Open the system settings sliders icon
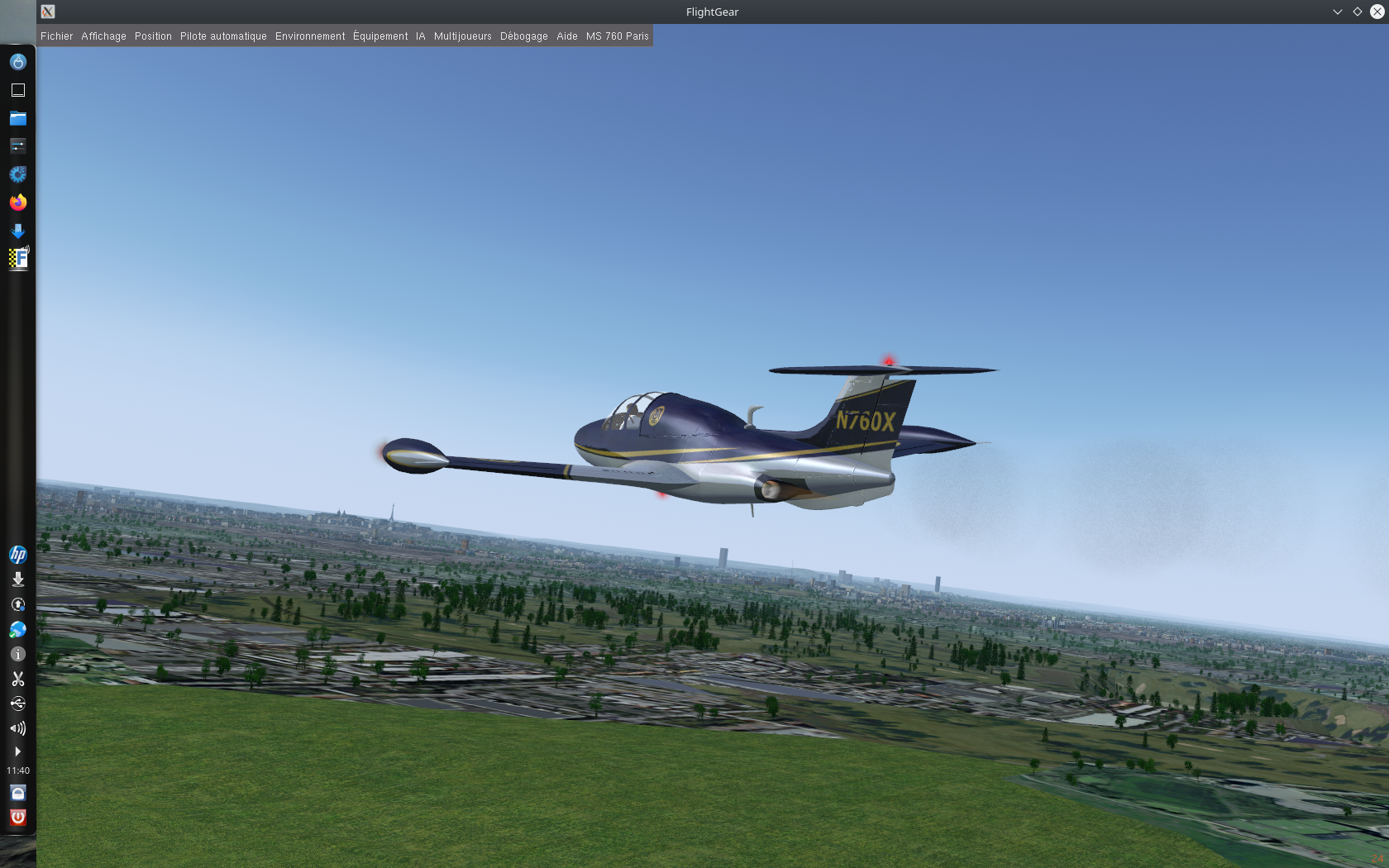 tap(18, 146)
